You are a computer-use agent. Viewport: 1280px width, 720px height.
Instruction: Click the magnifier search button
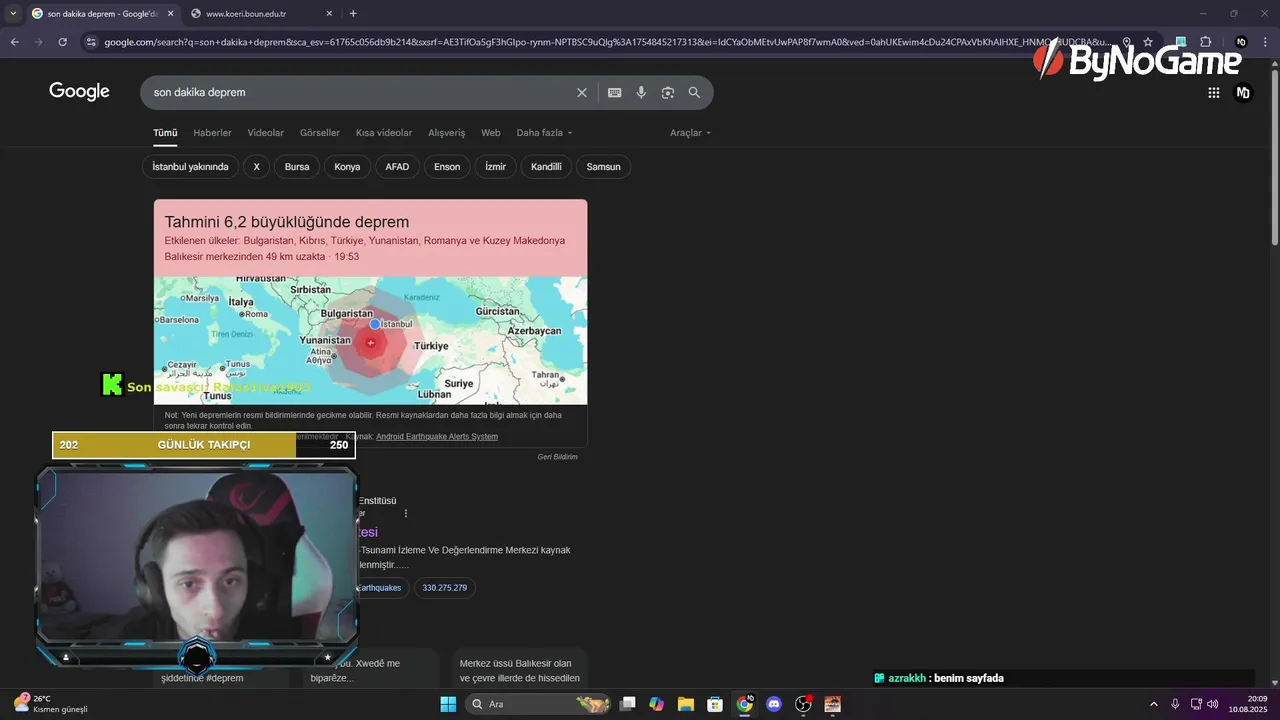tap(694, 92)
